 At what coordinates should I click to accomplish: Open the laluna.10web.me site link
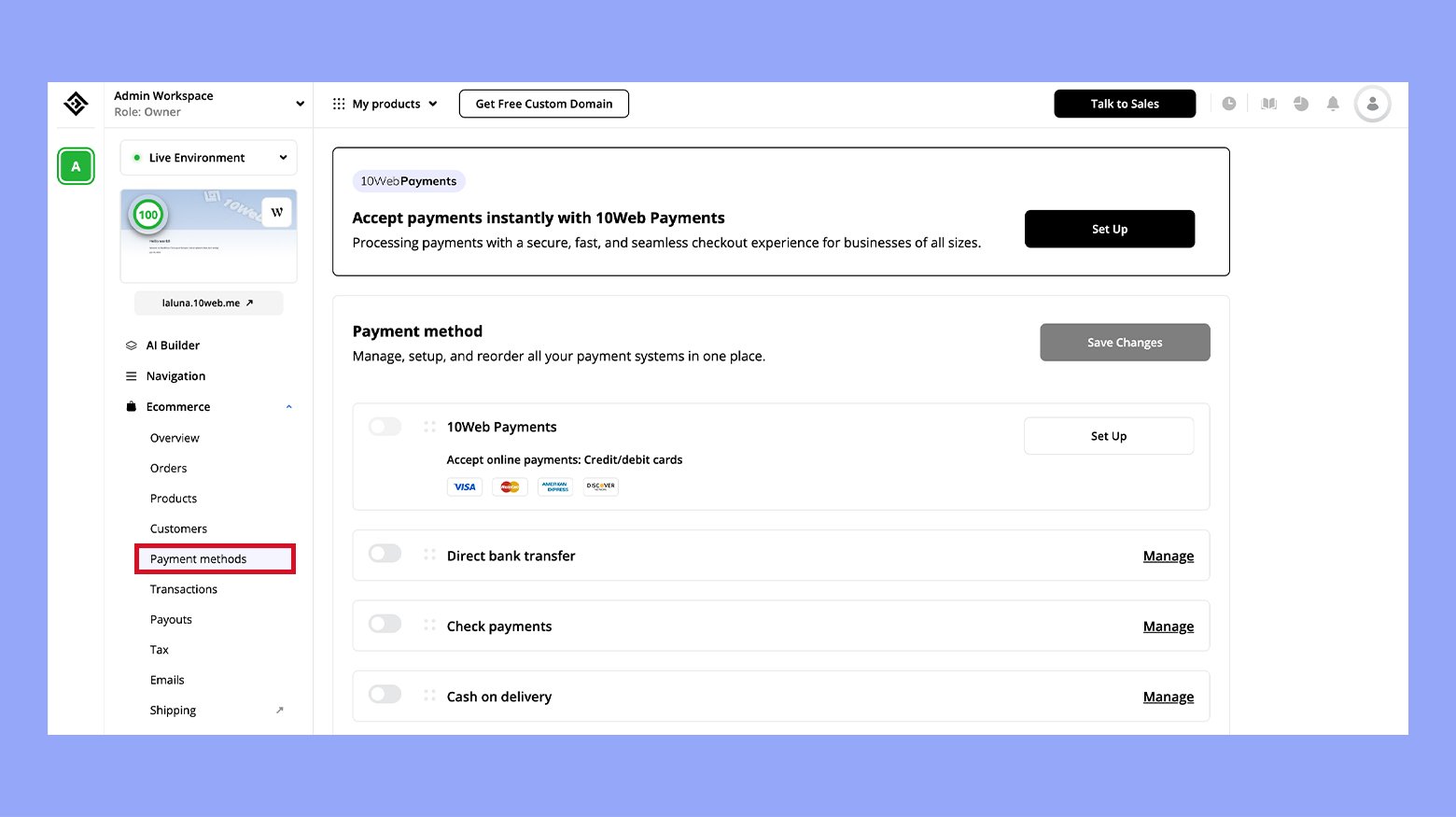208,303
